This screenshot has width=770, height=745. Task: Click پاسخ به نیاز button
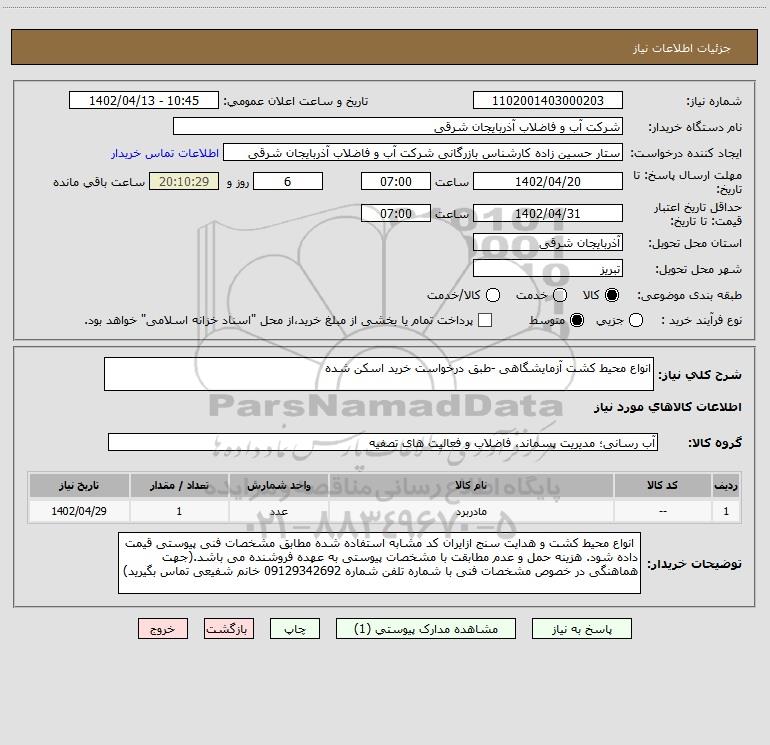coord(582,629)
